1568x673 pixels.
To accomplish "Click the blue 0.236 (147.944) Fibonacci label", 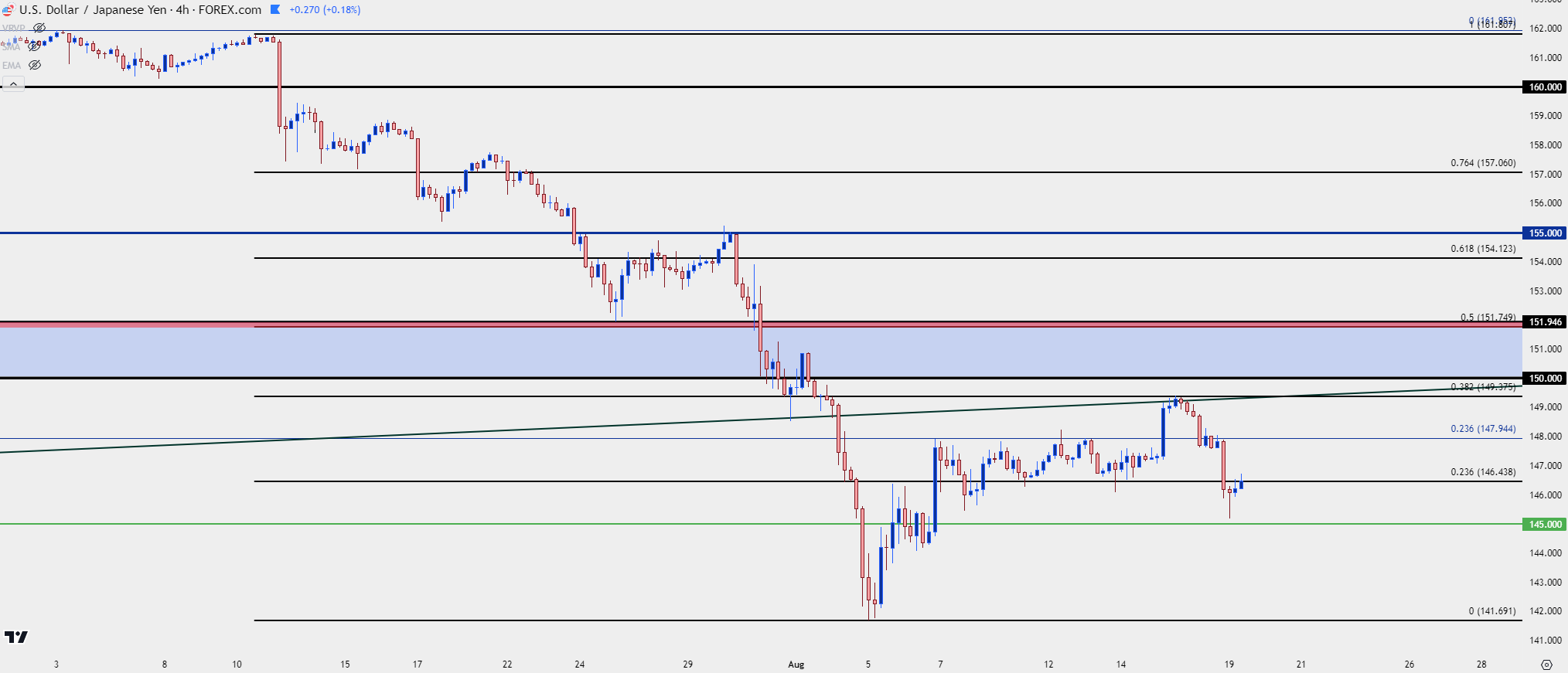I will pos(1483,429).
